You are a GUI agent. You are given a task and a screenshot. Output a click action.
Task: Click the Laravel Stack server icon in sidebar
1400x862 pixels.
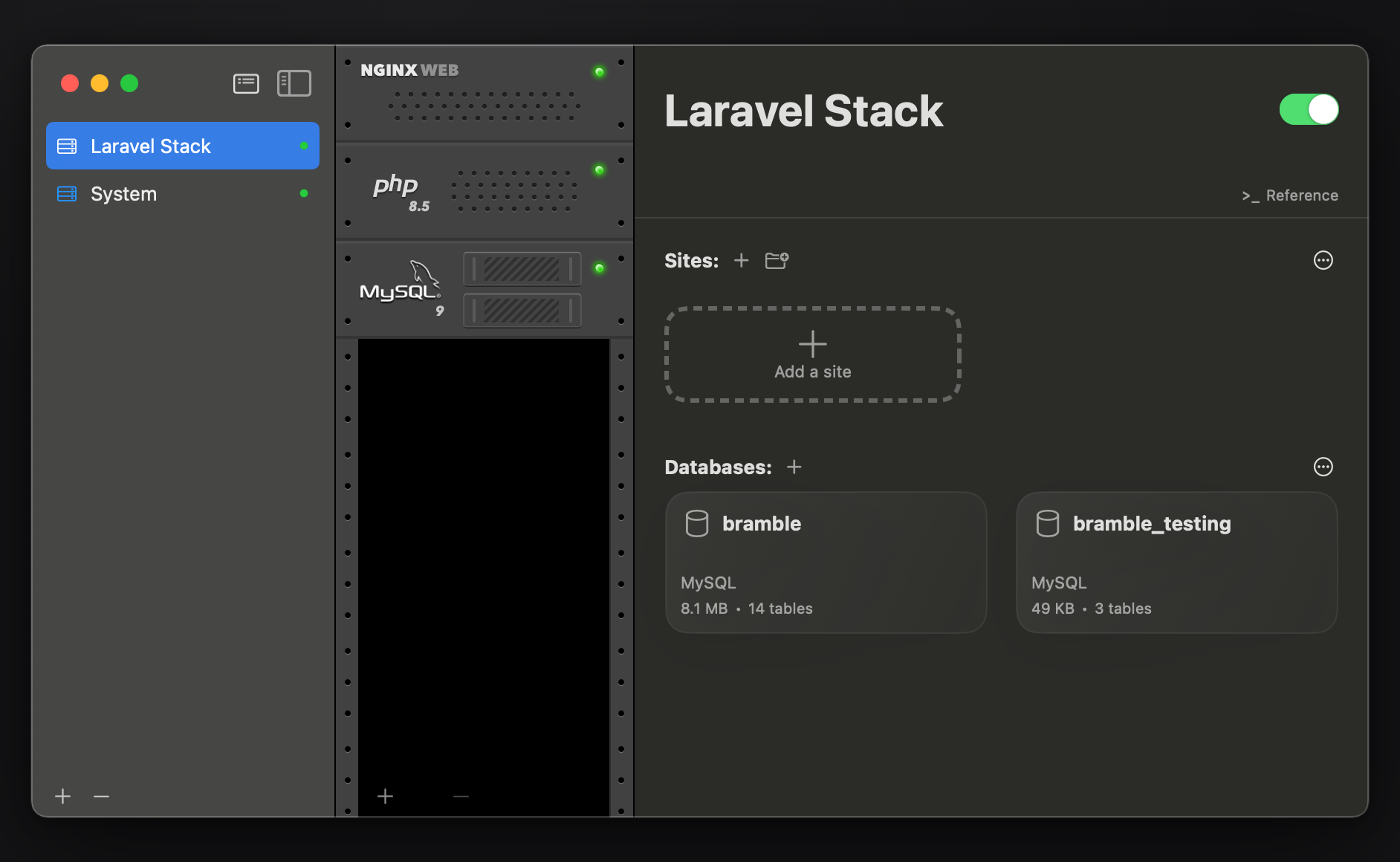(x=67, y=146)
